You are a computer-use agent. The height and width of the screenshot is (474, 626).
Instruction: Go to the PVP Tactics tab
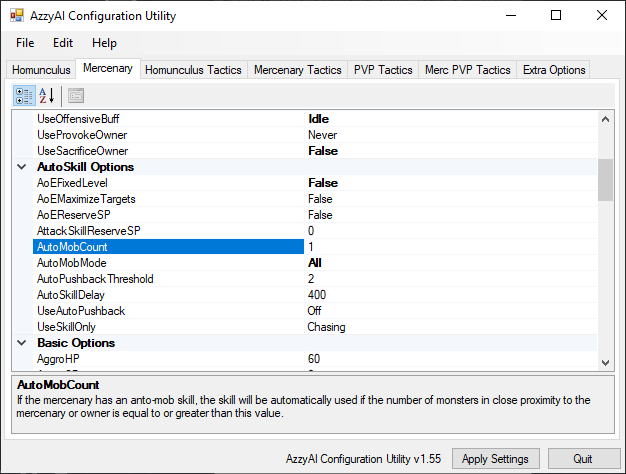coord(383,70)
